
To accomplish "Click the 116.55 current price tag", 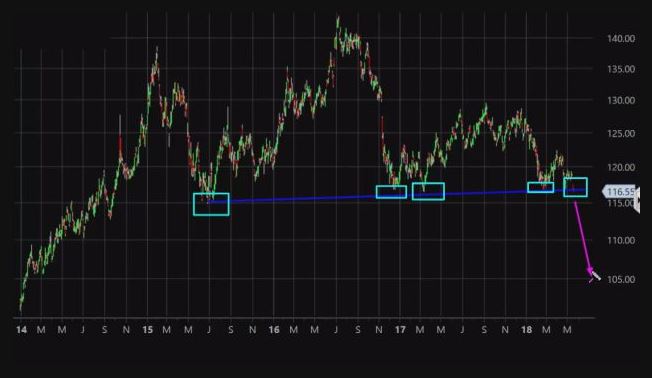I will click(x=619, y=191).
